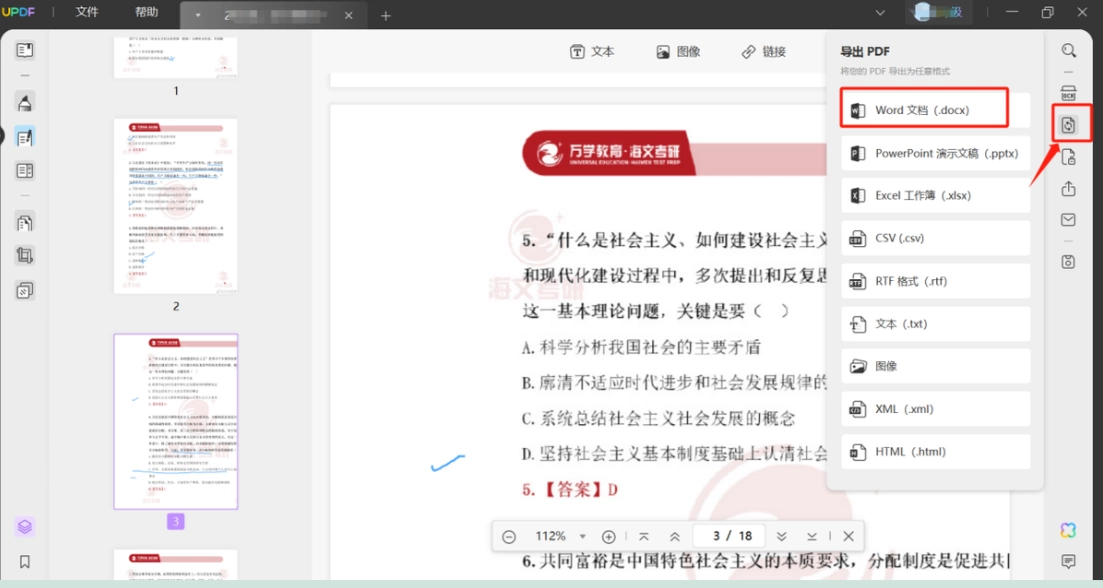
Task: Expand the zoom percentage dropdown
Action: point(582,537)
